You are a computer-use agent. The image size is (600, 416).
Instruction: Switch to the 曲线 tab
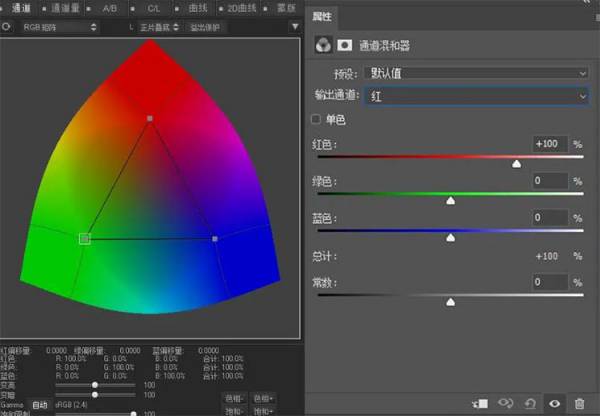(192, 8)
